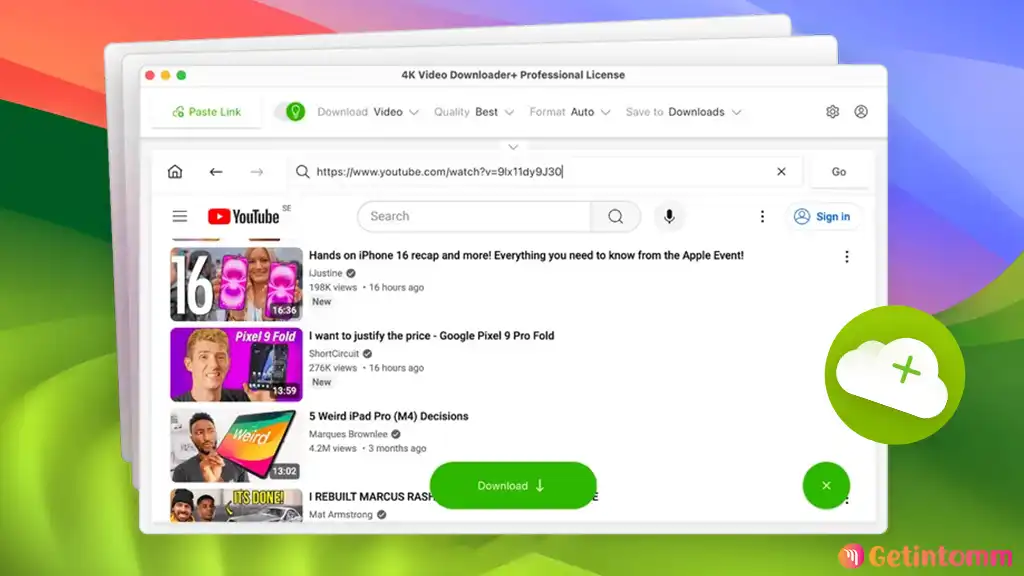Viewport: 1024px width, 576px height.
Task: Open settings via the gear icon
Action: (832, 112)
